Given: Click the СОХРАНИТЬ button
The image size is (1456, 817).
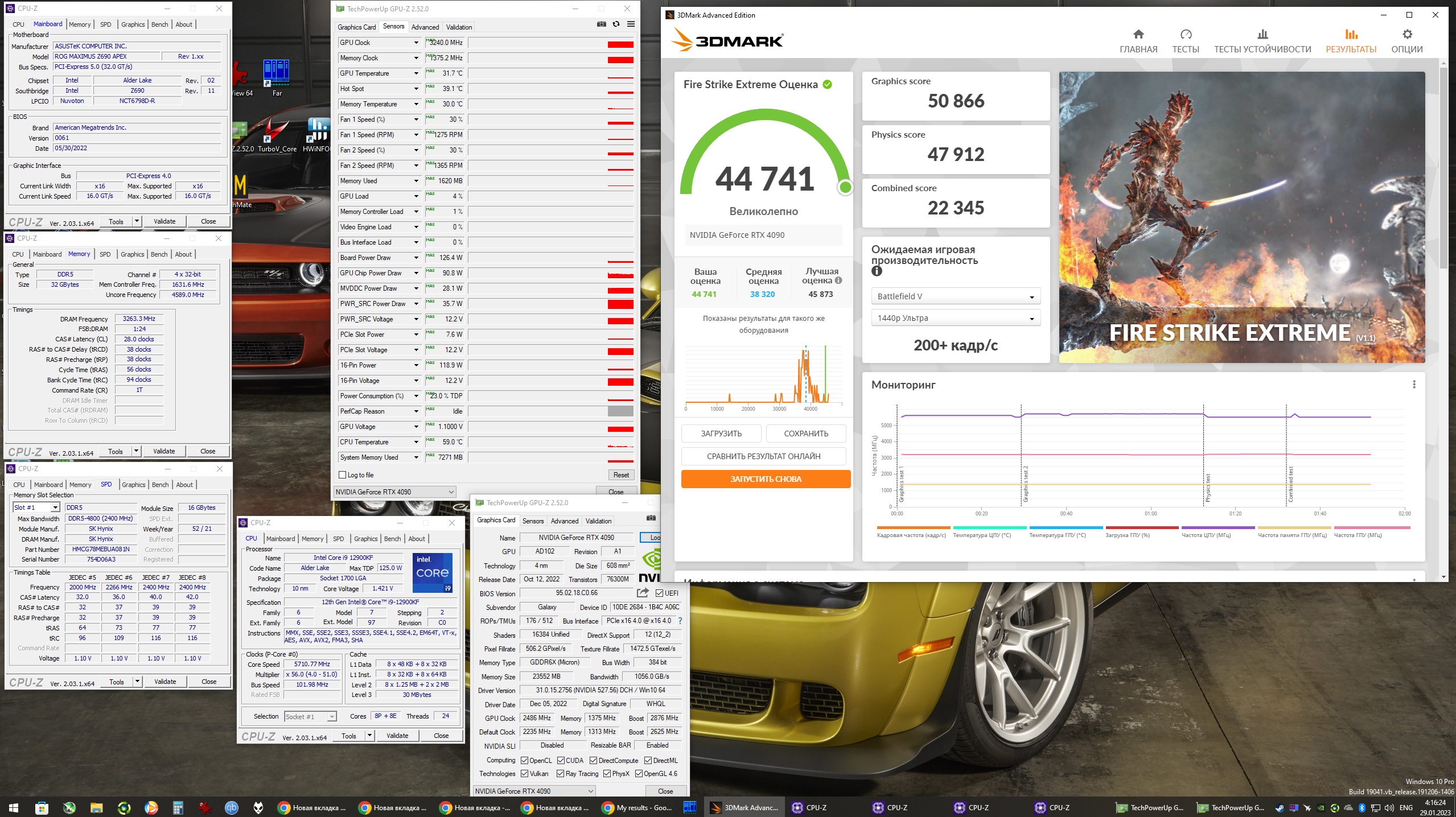Looking at the screenshot, I should (806, 434).
